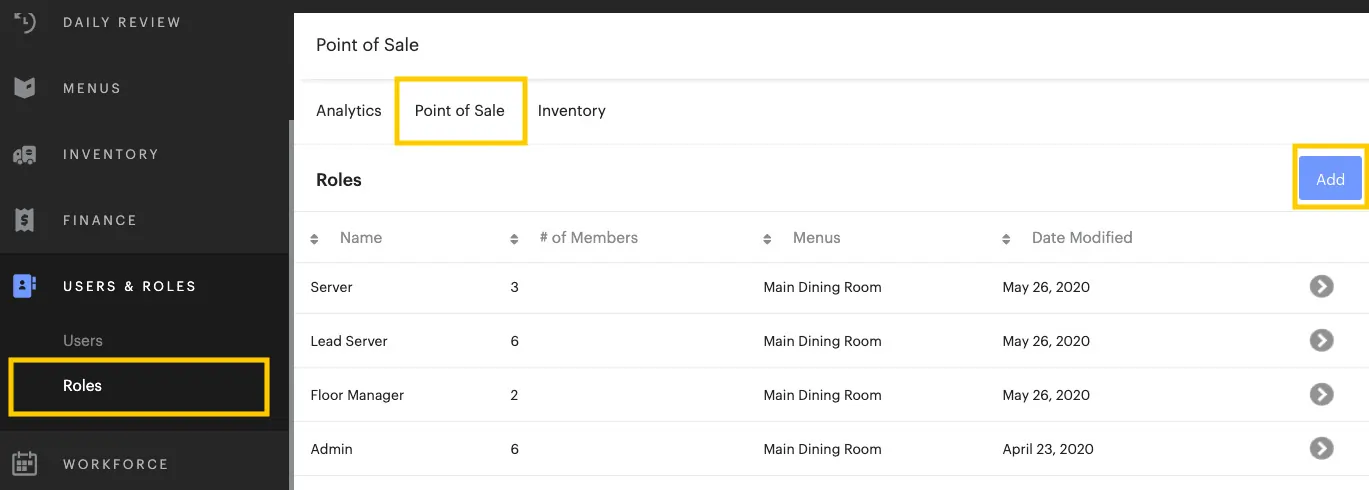Screen dimensions: 1369x490
Task: Go to the Inventory tab
Action: (571, 111)
